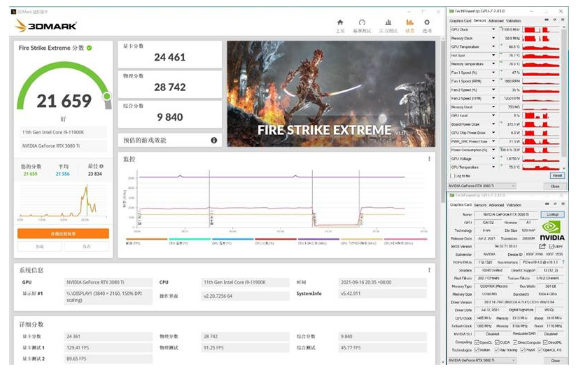The width and height of the screenshot is (577, 371).
Task: Toggle the CUDA computing checkbox
Action: pyautogui.click(x=497, y=343)
